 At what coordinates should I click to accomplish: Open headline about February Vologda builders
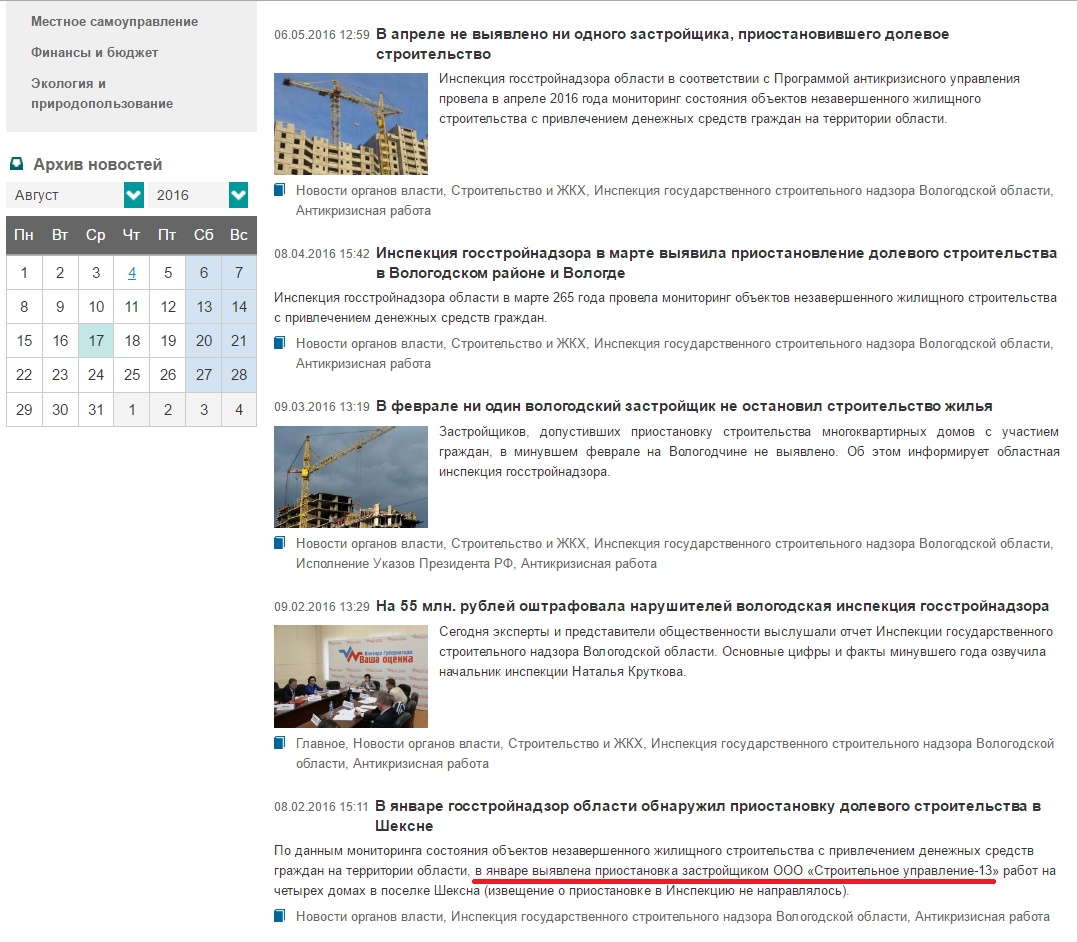click(683, 406)
